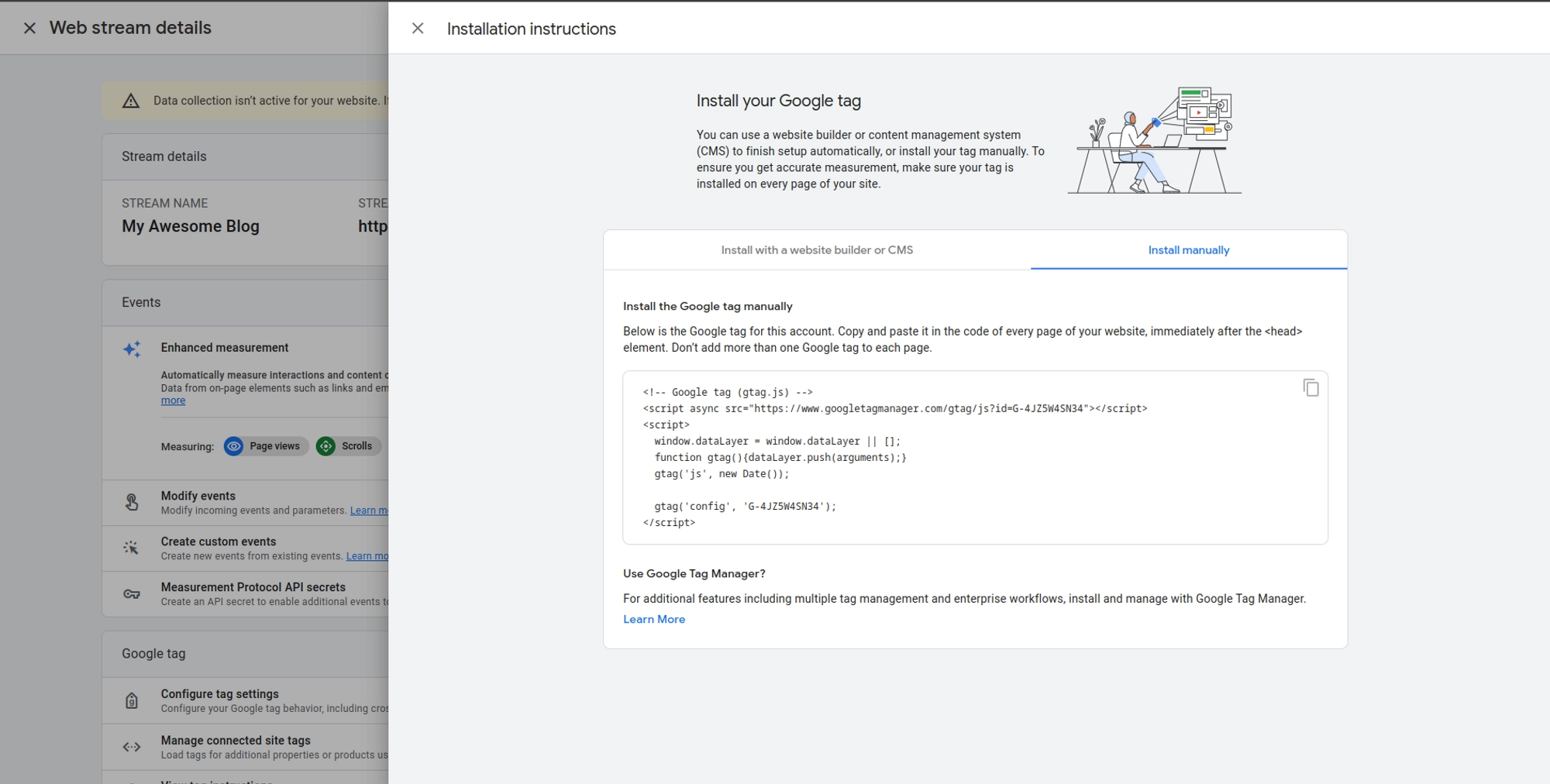Click the Create custom events cursor icon
The height and width of the screenshot is (784, 1550).
[x=131, y=548]
